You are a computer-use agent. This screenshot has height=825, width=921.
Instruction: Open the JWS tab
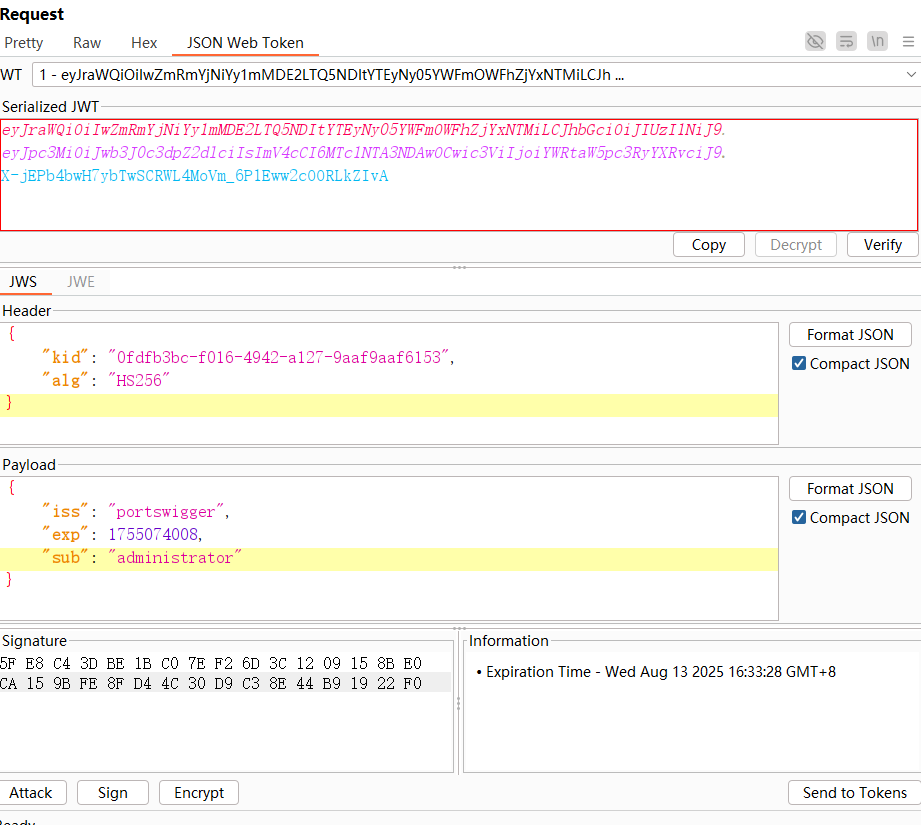click(x=23, y=282)
